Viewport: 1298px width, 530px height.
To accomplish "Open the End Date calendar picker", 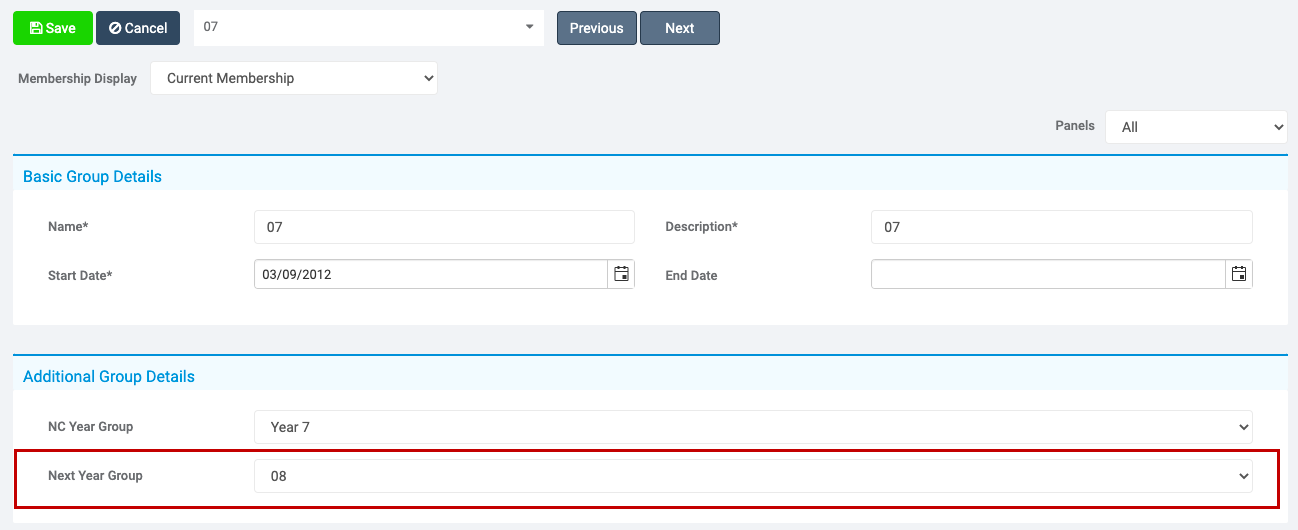I will 1239,274.
